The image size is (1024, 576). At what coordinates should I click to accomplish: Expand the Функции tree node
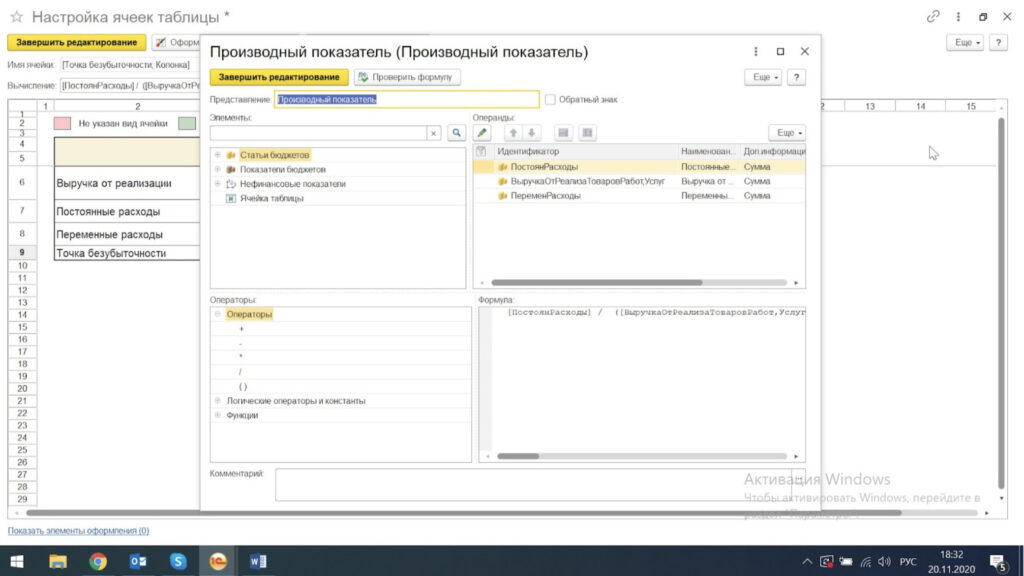pyautogui.click(x=217, y=415)
